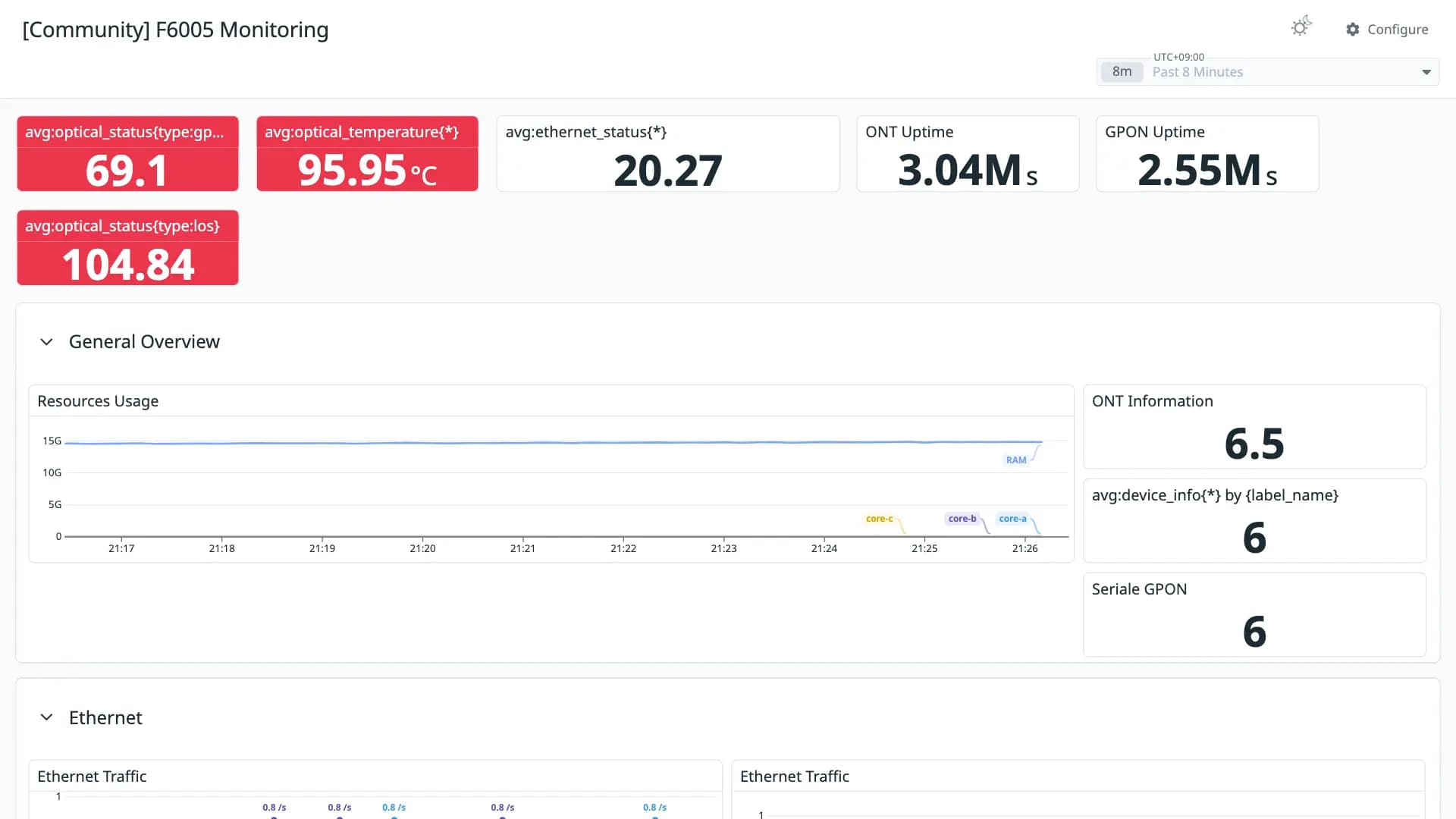Select avg:device_info{*} by {label_name} widget
This screenshot has height=819, width=1456.
(x=1254, y=521)
